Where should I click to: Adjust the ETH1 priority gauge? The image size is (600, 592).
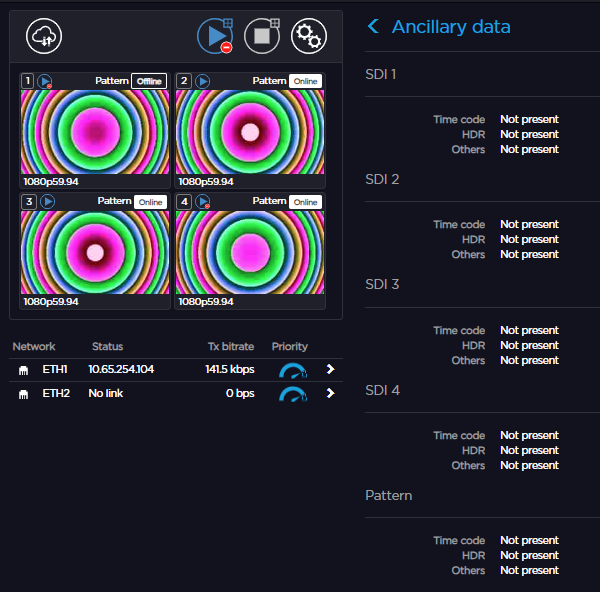(x=293, y=370)
